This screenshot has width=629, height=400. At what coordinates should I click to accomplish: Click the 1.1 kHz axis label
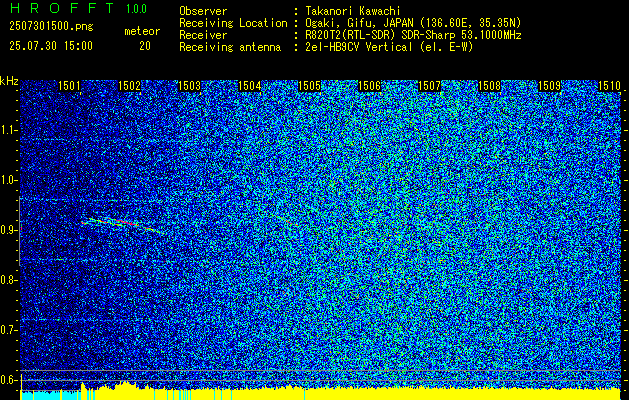[8, 130]
